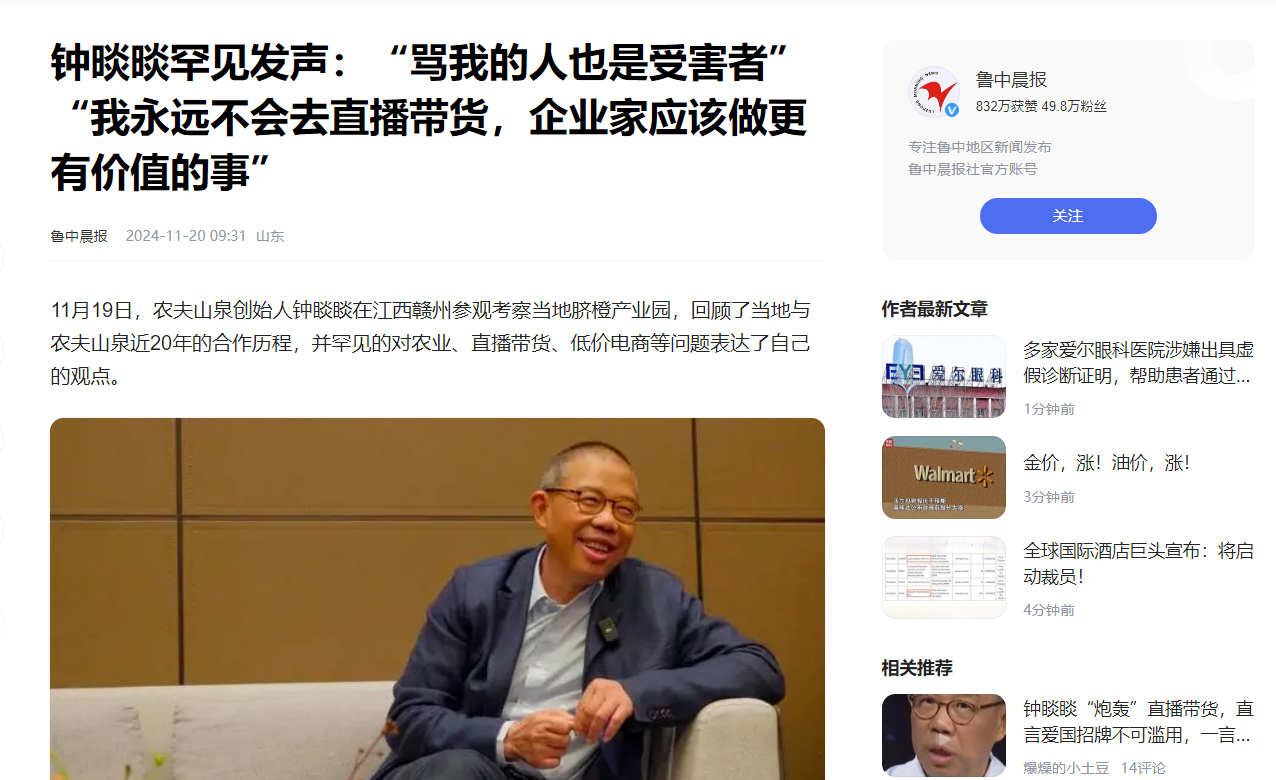Click the 相关推荐 section heading

[917, 667]
